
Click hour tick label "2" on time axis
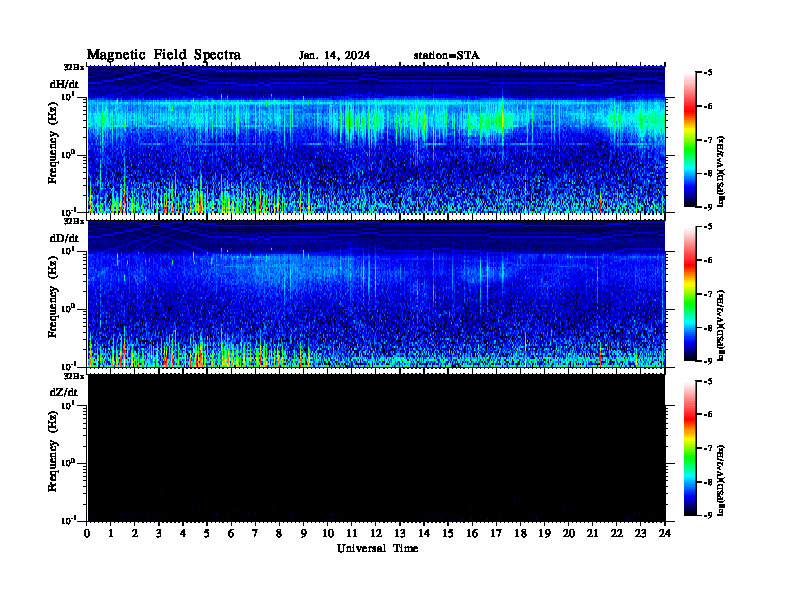(135, 534)
